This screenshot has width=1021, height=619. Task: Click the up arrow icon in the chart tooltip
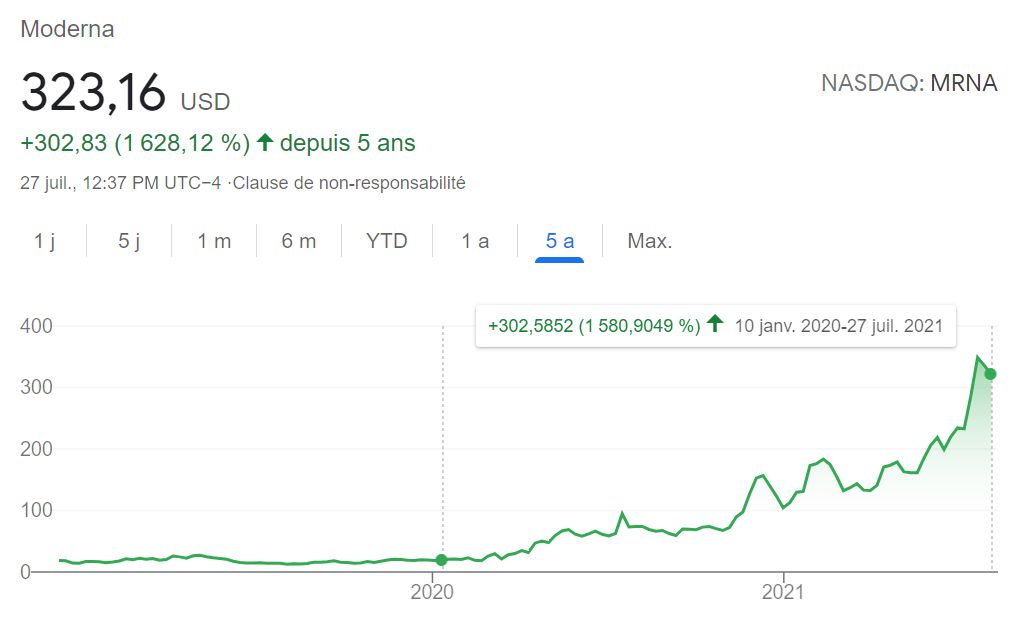715,323
